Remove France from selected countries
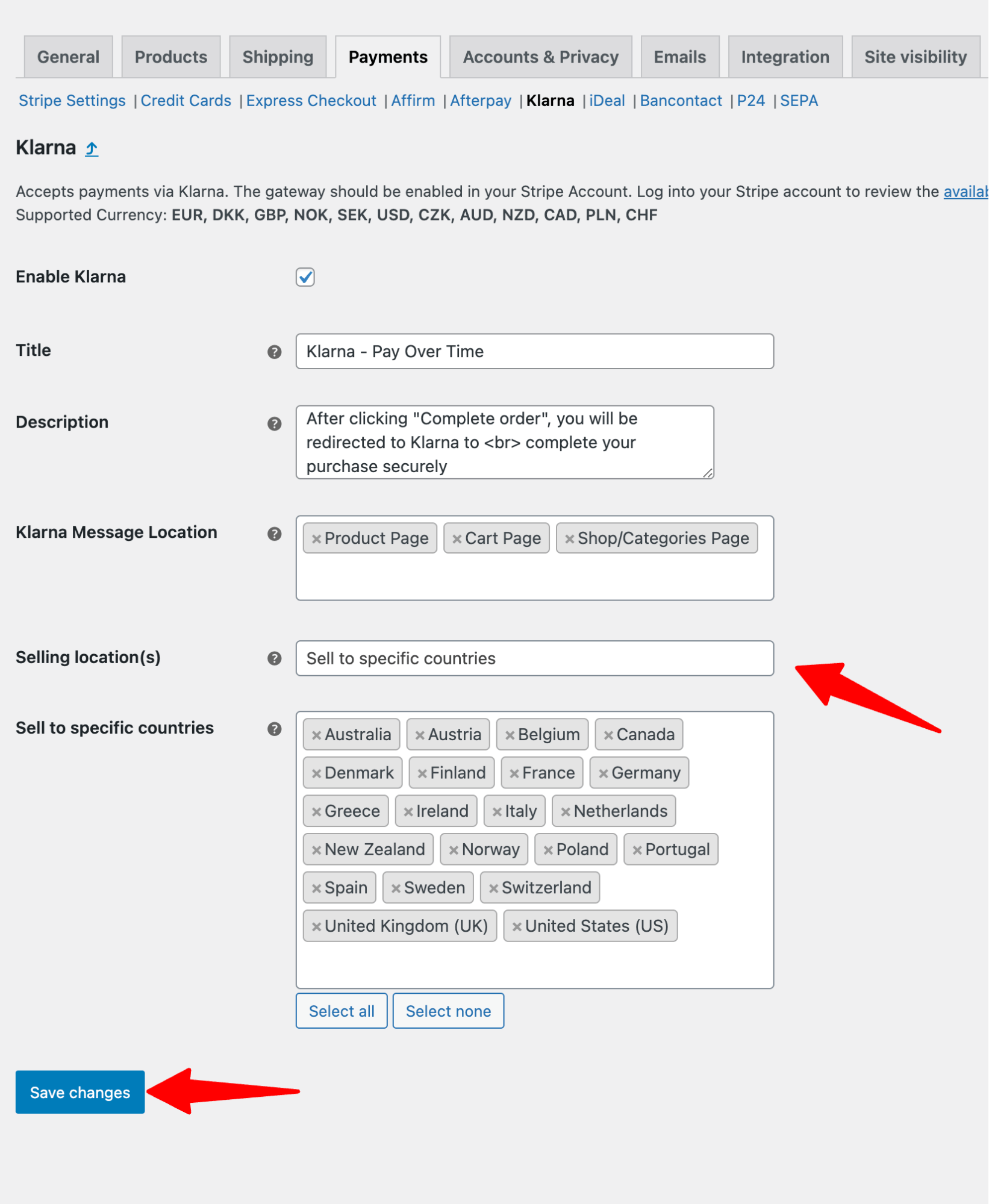This screenshot has height=1204, width=989. point(514,774)
